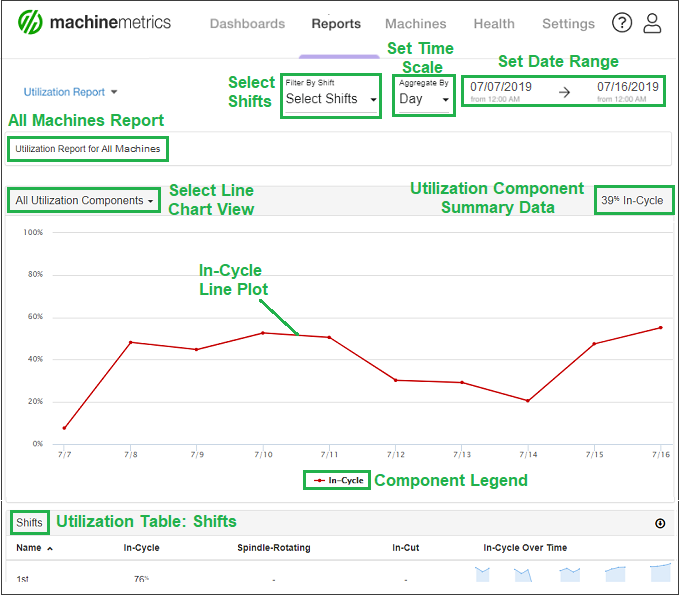Click the In-Cycle Over Time column header
Viewport: 681px width, 597px height.
[x=525, y=548]
